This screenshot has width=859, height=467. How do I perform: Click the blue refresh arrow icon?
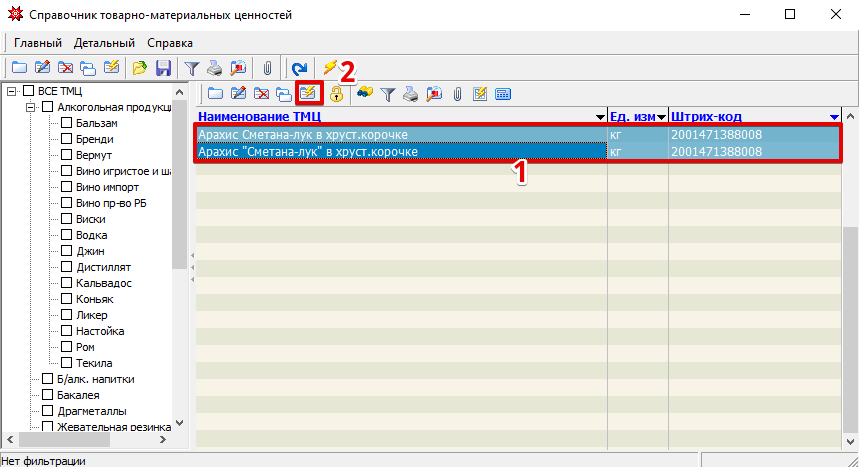[x=298, y=68]
